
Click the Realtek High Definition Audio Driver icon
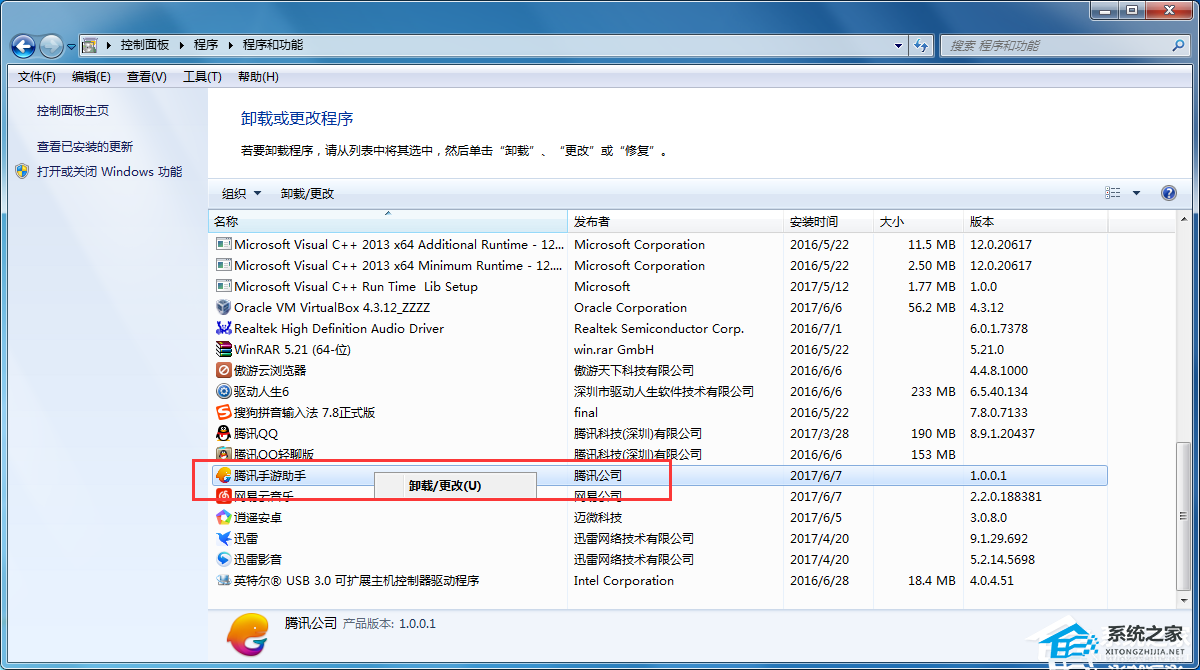click(224, 329)
